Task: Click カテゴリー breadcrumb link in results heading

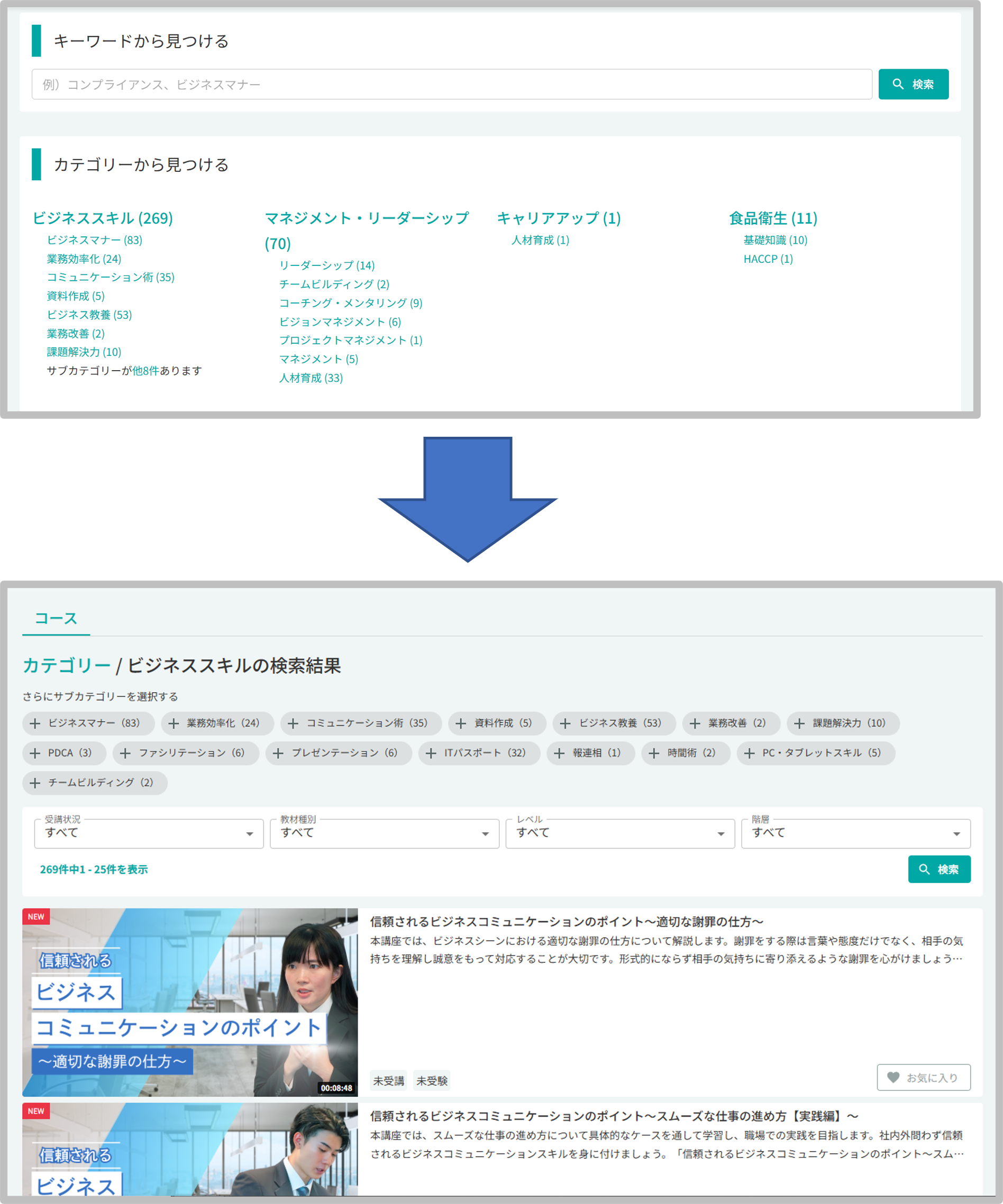Action: [67, 666]
